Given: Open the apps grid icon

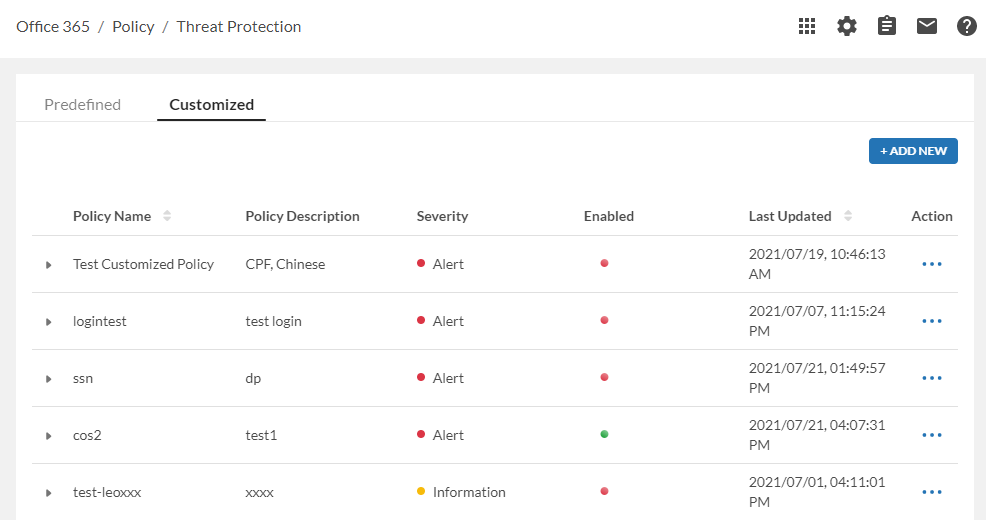Looking at the screenshot, I should (x=807, y=27).
